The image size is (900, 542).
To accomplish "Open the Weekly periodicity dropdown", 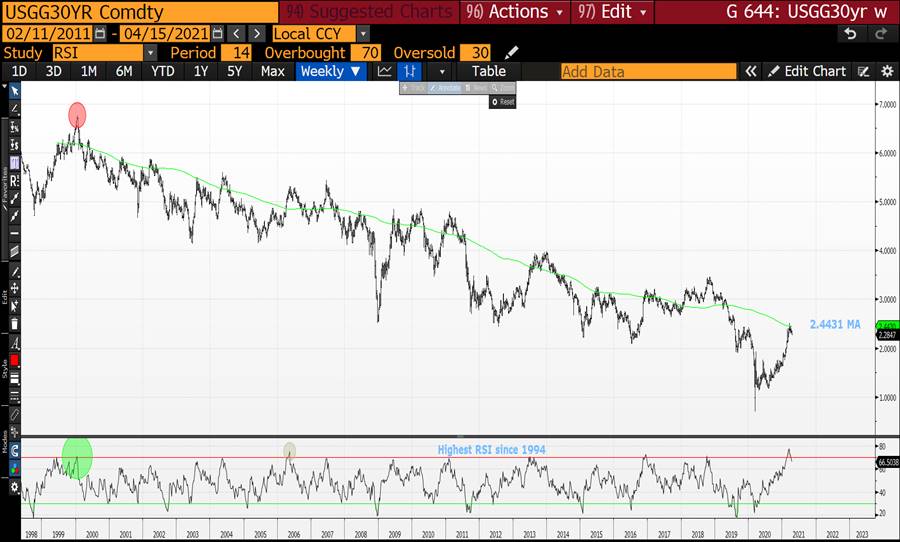I will point(330,71).
